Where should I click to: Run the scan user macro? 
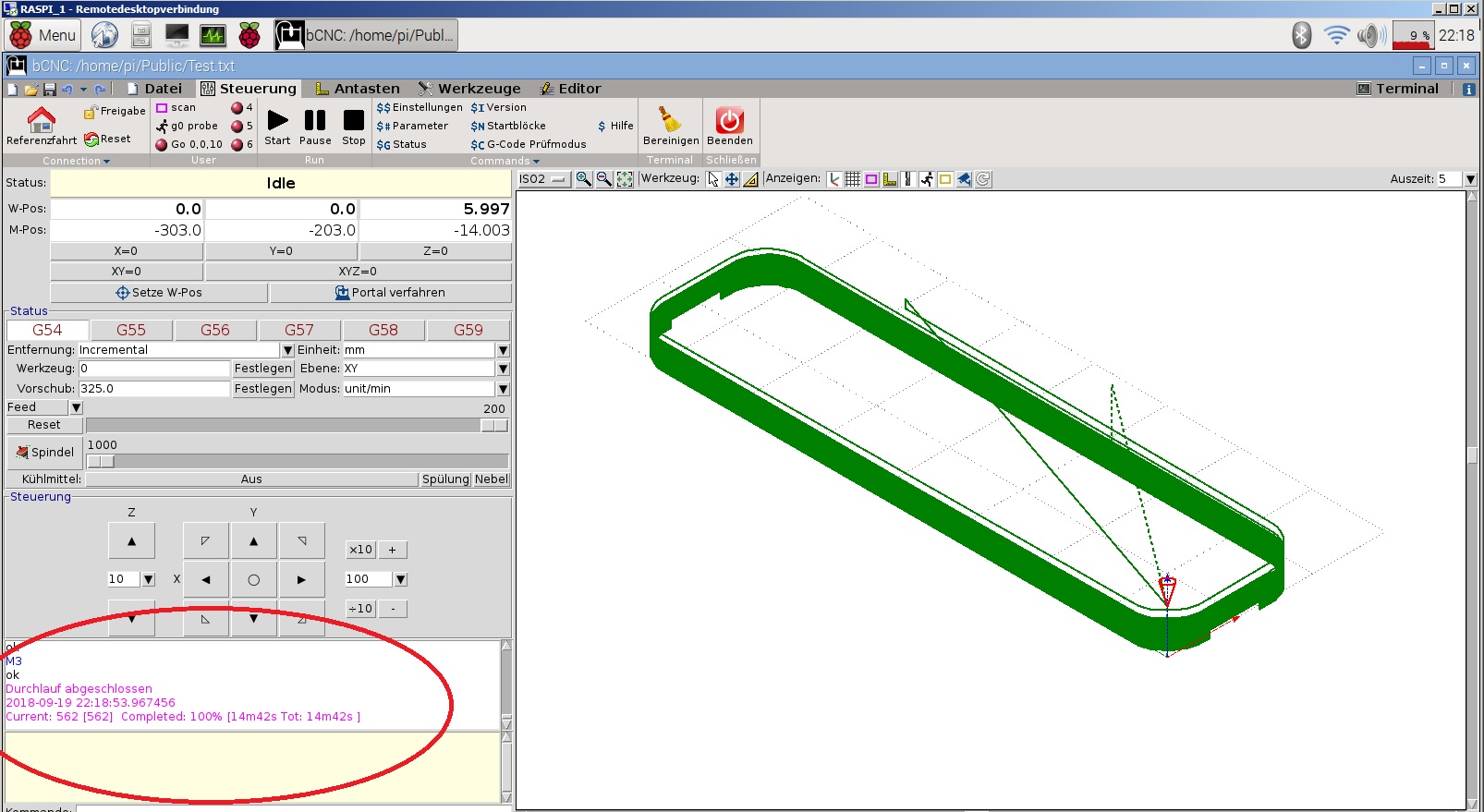pyautogui.click(x=177, y=107)
